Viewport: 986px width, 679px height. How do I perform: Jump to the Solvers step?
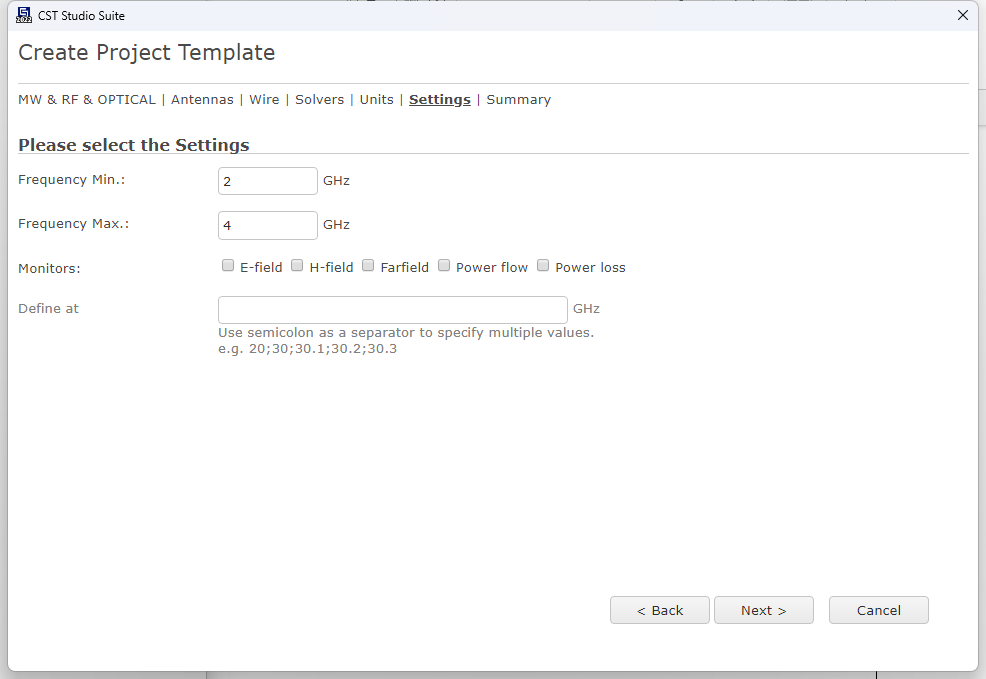click(x=319, y=99)
